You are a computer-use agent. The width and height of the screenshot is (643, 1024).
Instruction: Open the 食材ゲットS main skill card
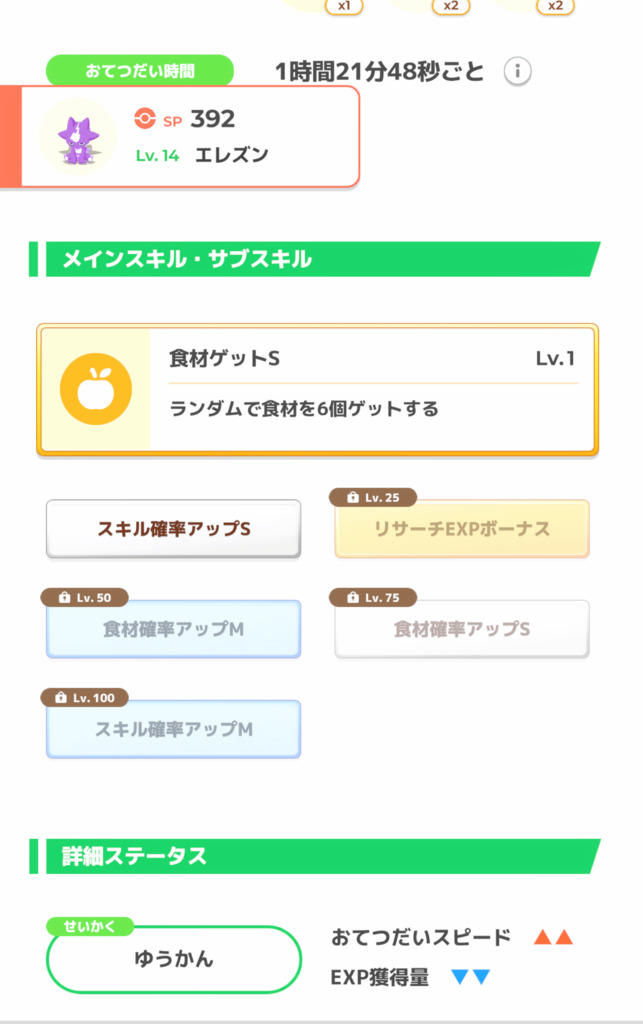(317, 389)
